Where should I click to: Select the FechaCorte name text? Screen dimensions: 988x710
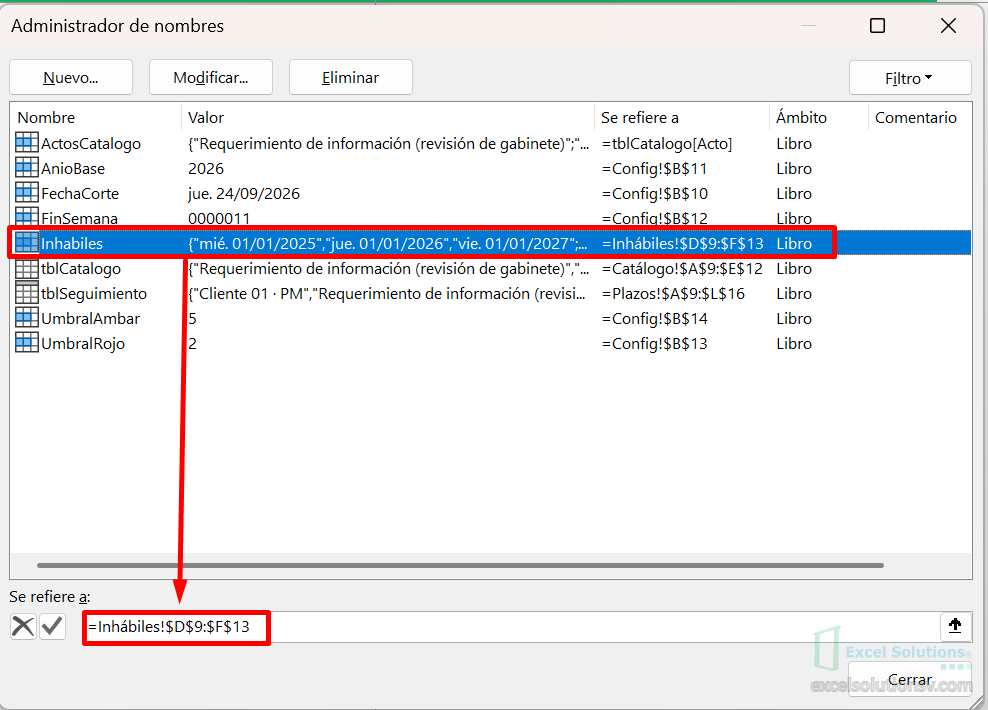(x=79, y=193)
